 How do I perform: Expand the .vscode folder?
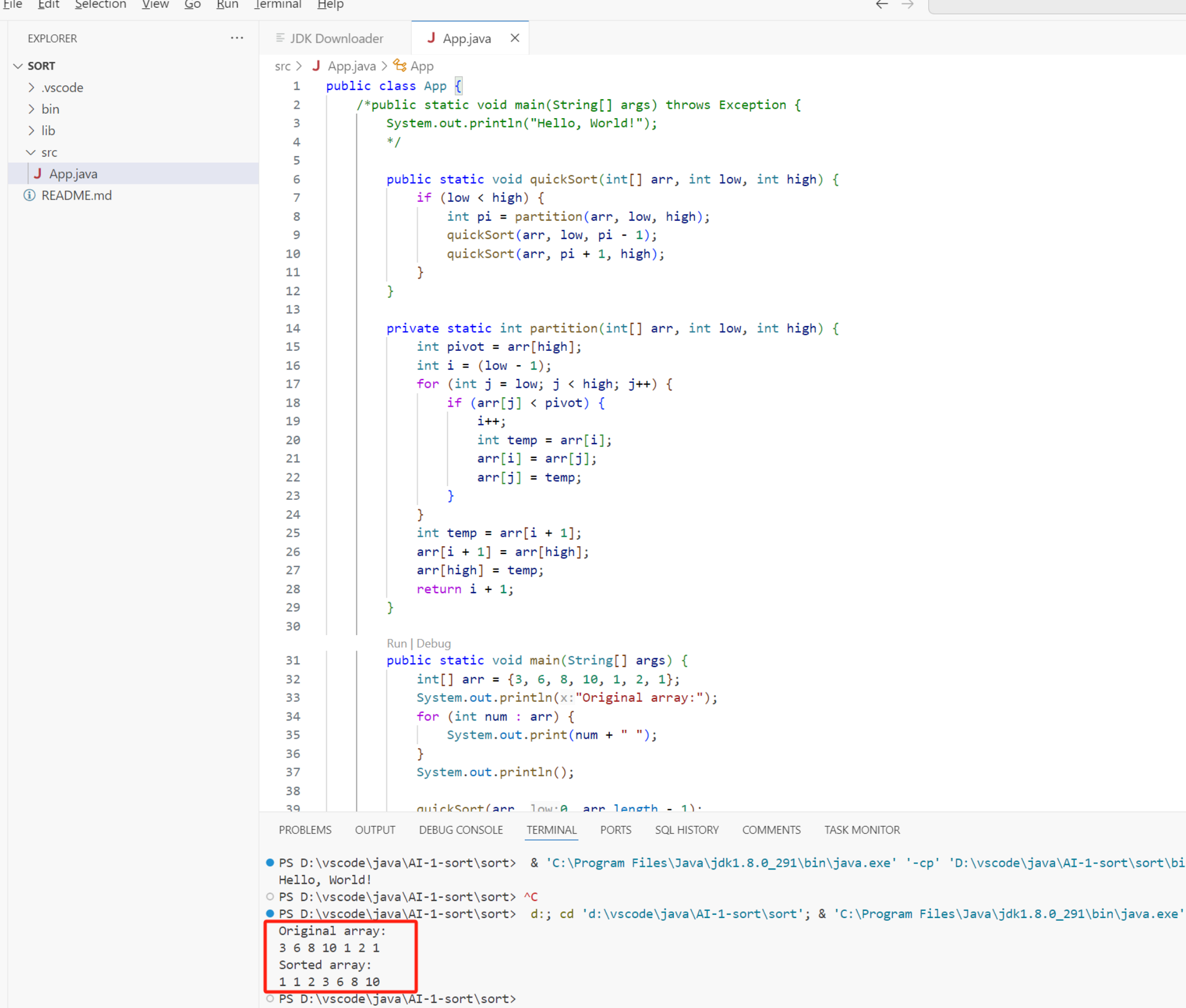[x=31, y=87]
